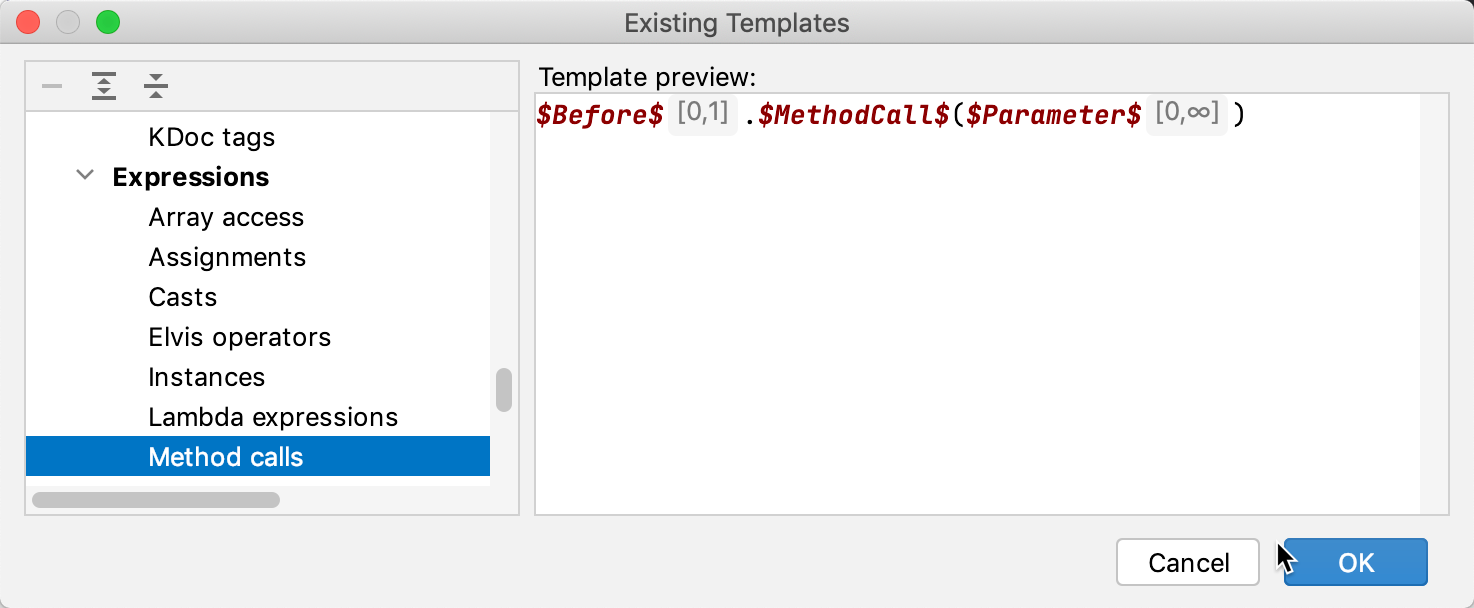Select the Instances template
This screenshot has height=608, width=1474.
207,376
